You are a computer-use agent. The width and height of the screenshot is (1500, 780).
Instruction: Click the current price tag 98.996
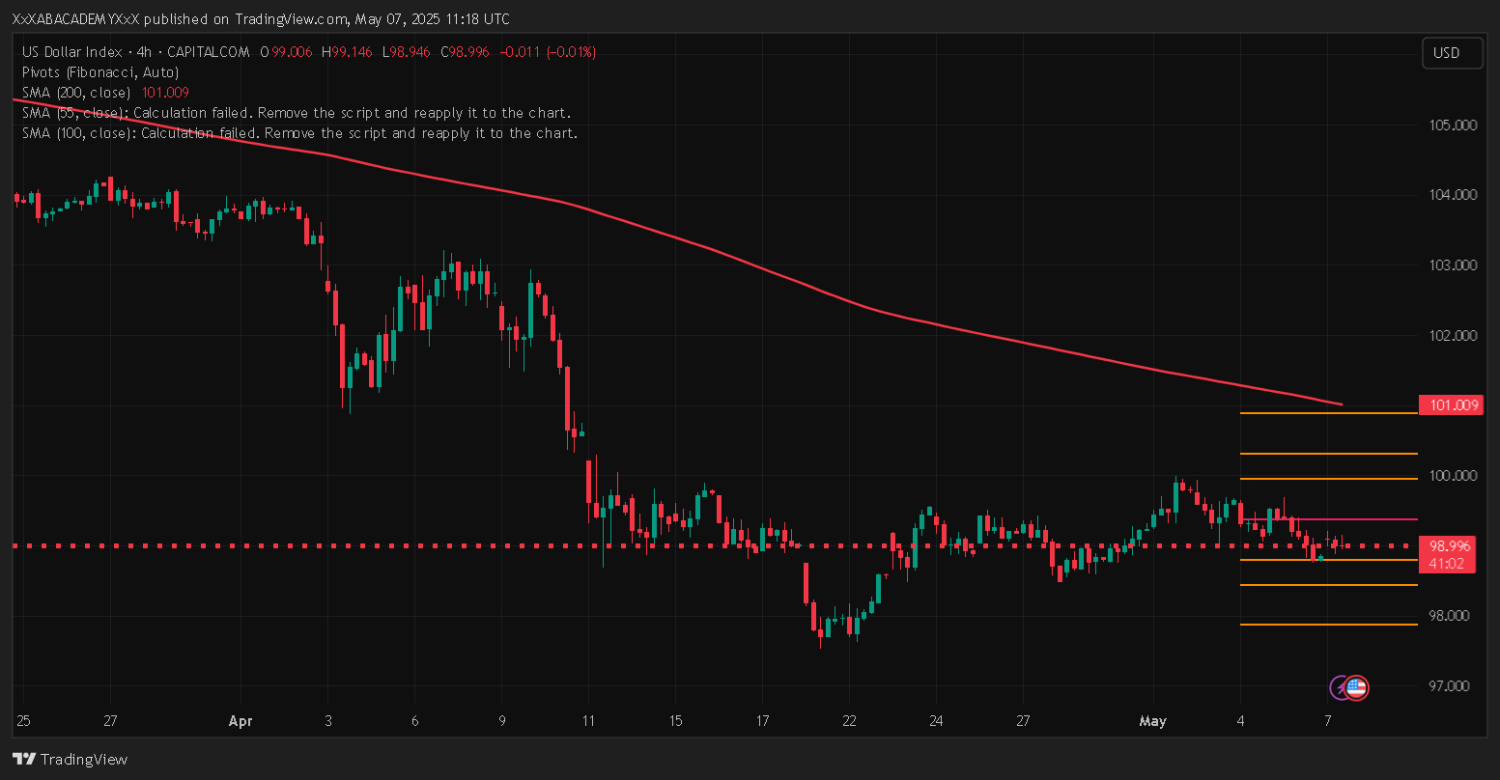pos(1450,546)
